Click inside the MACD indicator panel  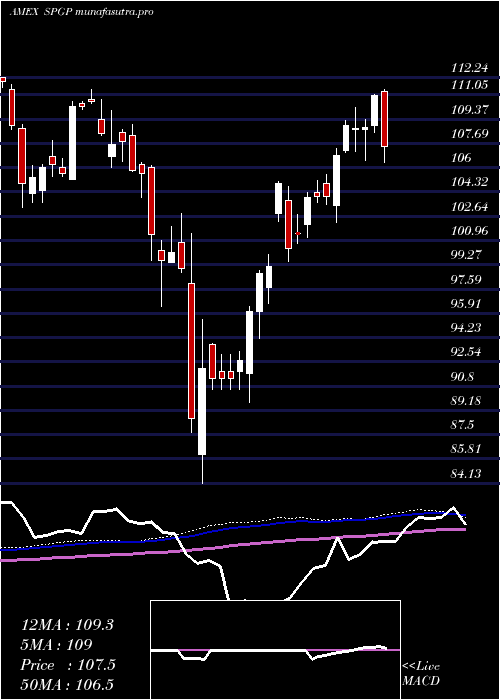[275, 650]
